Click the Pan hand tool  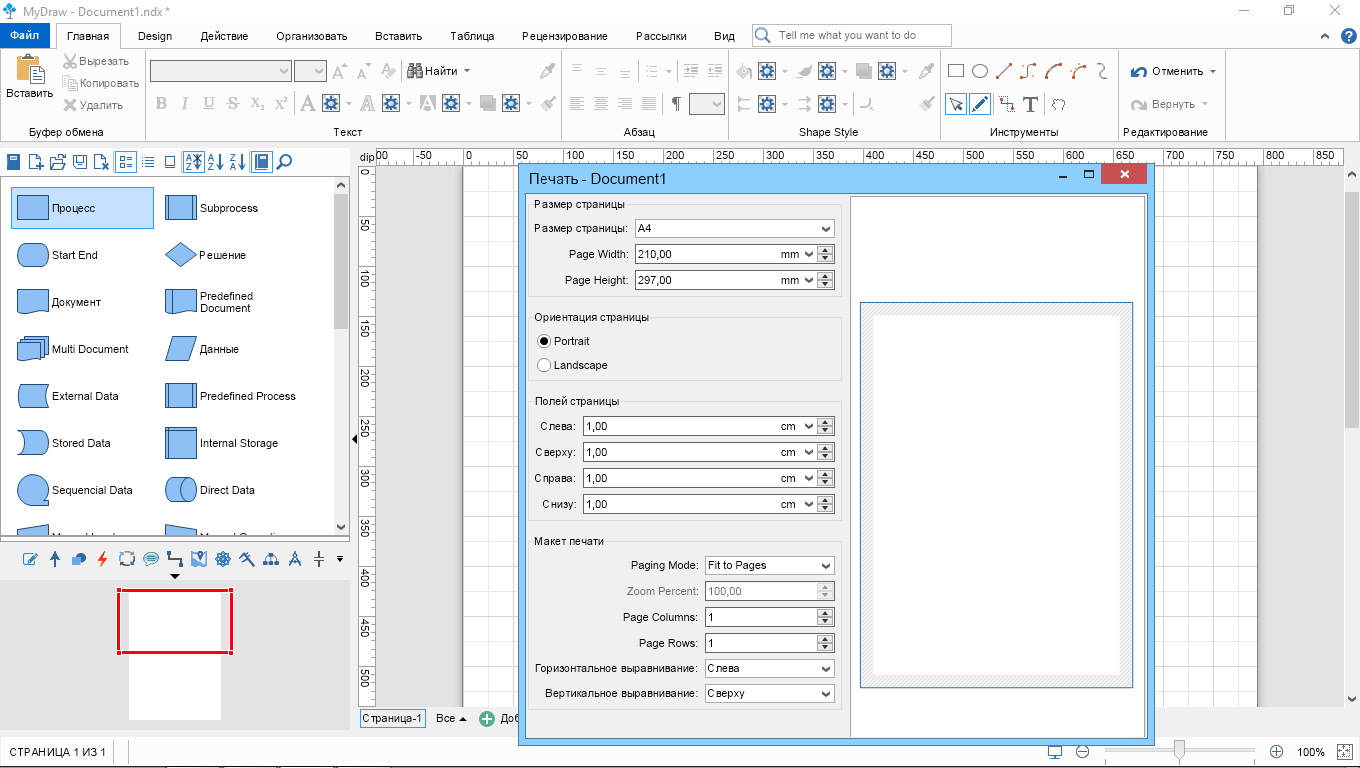click(1058, 104)
